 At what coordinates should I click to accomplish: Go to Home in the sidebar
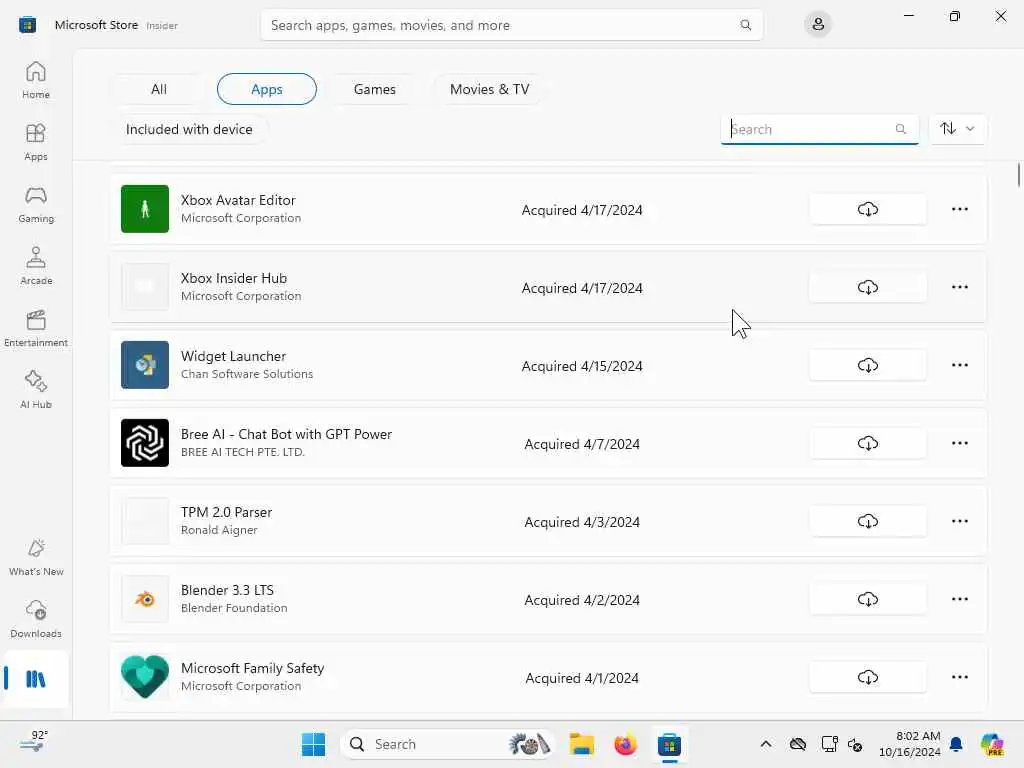coord(36,80)
